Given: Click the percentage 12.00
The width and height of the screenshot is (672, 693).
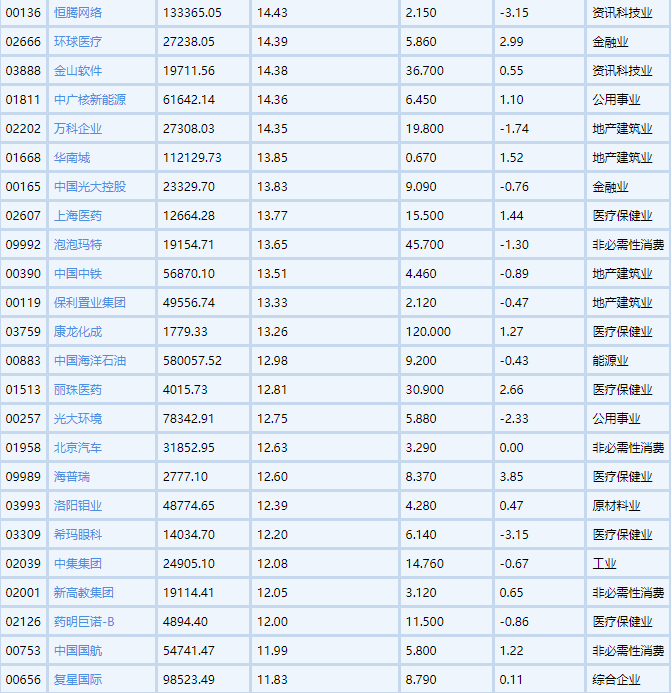Looking at the screenshot, I should (x=272, y=622).
